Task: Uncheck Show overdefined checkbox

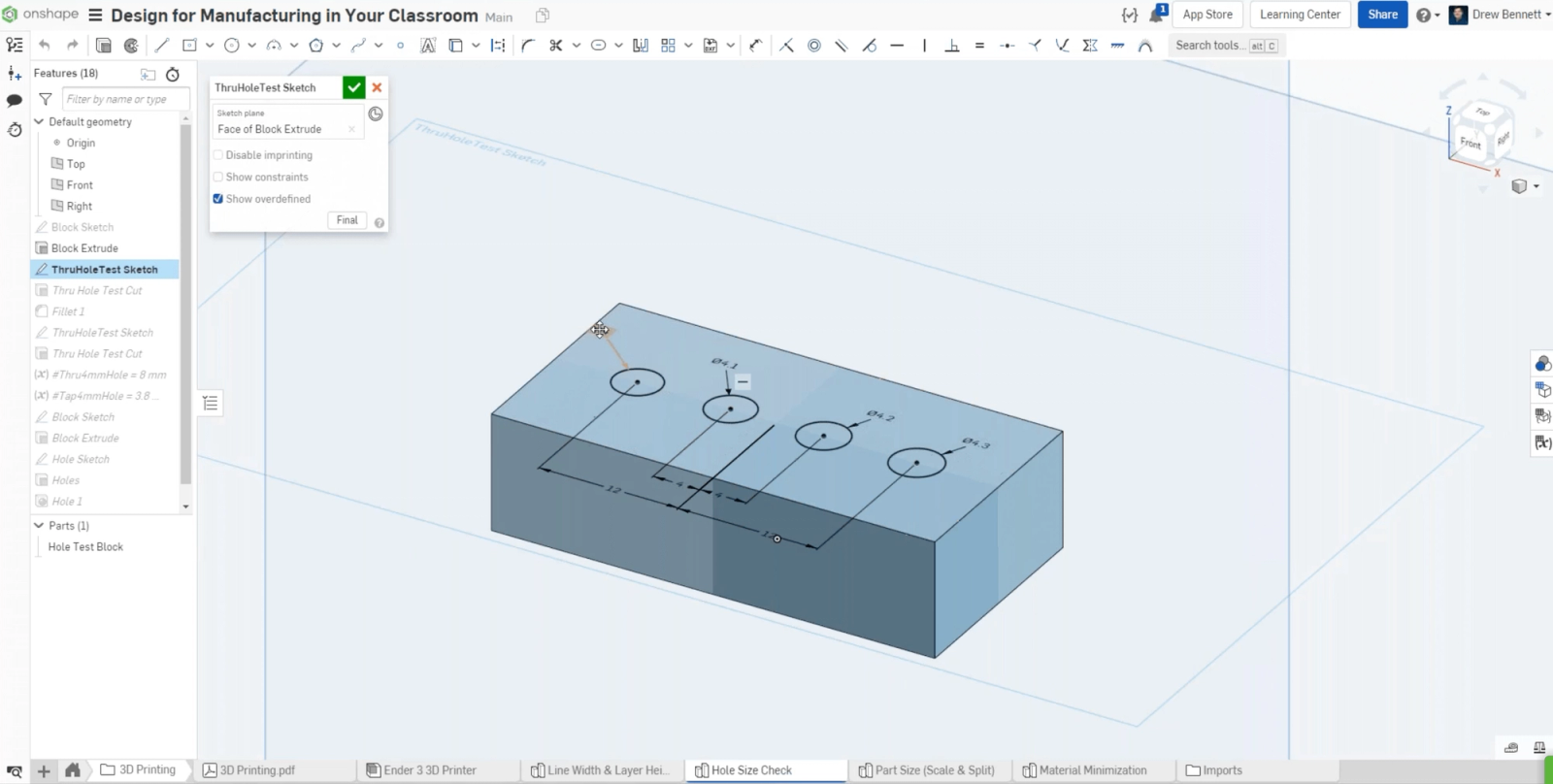Action: [x=218, y=199]
